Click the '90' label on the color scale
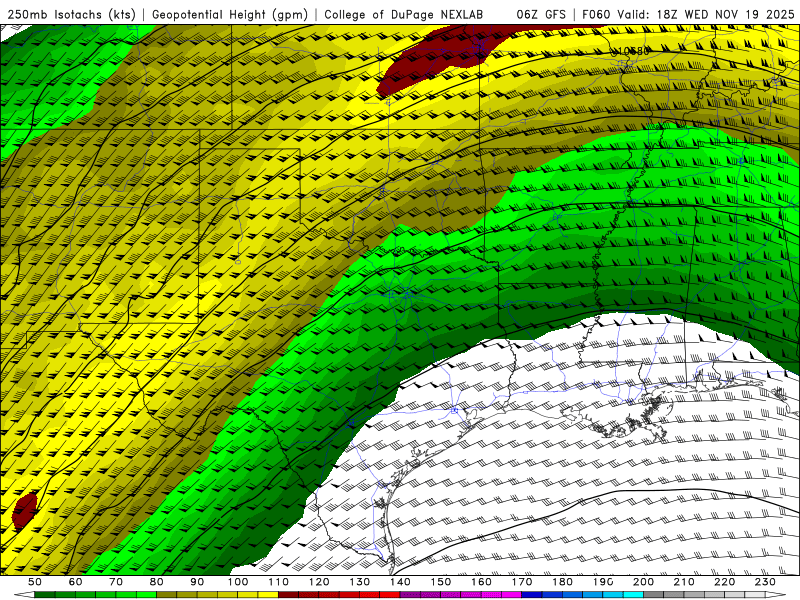This screenshot has height=600, width=800. click(x=197, y=582)
